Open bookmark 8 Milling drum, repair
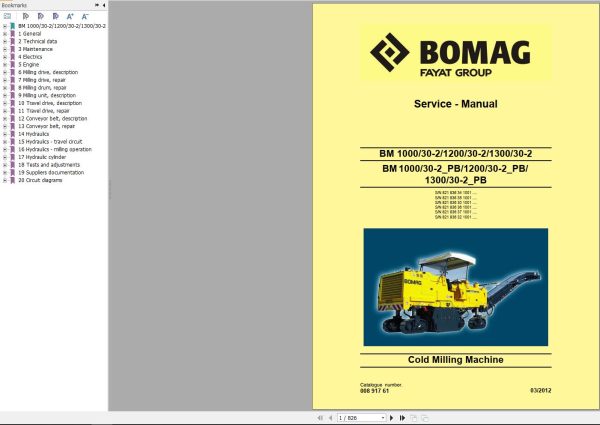Screen dimensions: 600x425 click(x=42, y=88)
